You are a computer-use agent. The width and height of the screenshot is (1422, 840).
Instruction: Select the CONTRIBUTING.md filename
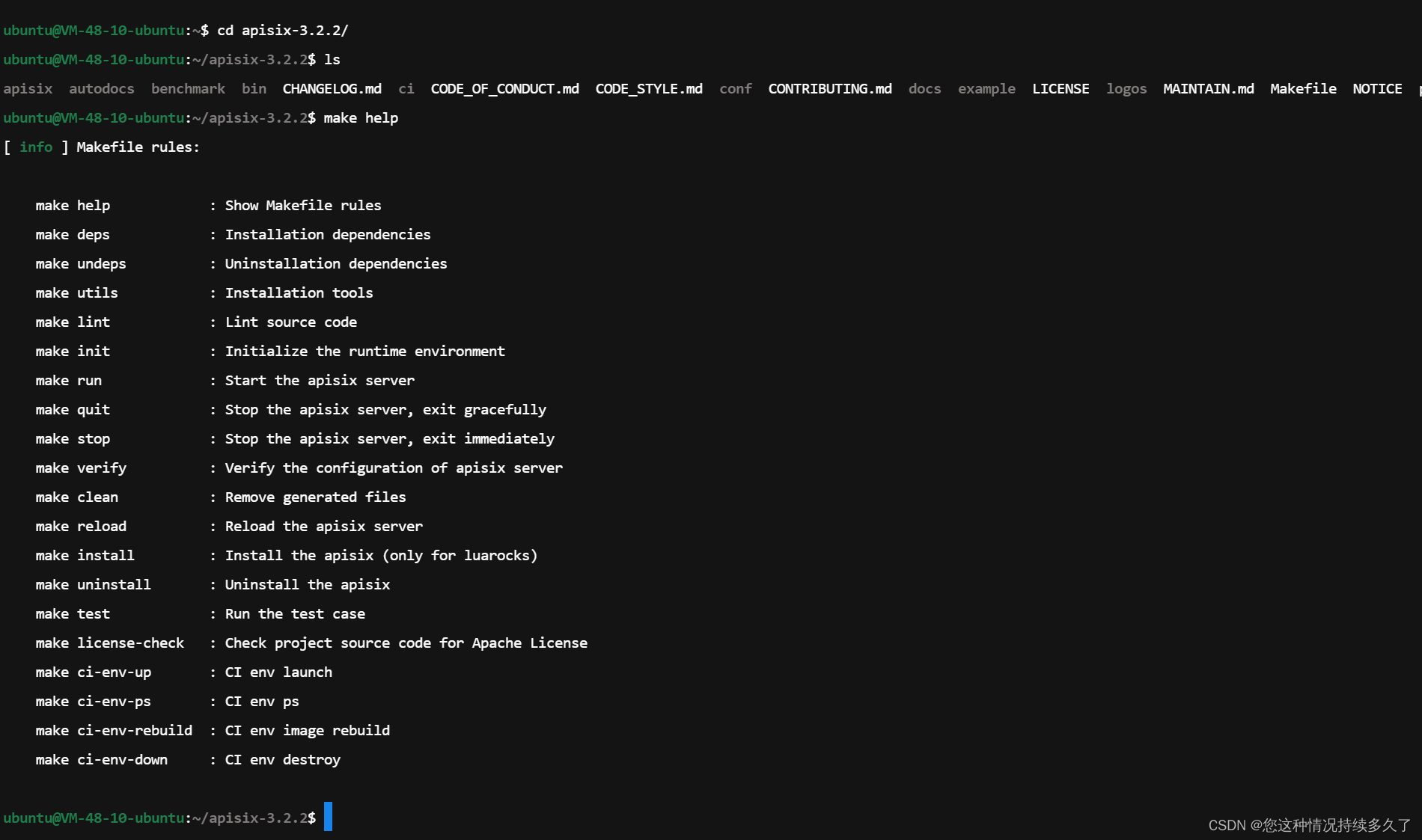click(x=829, y=88)
